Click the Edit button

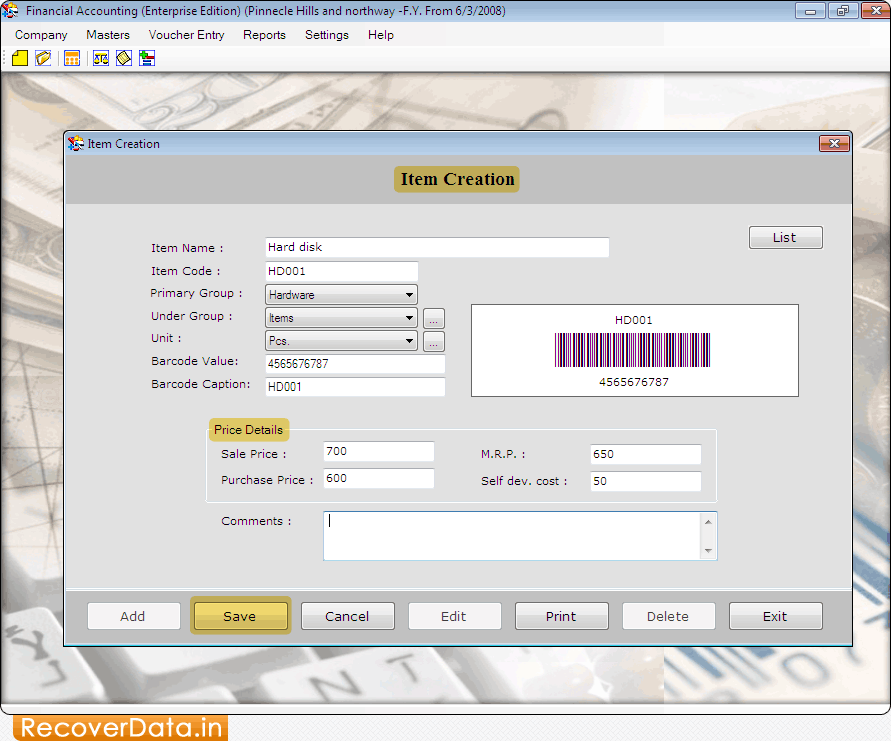click(454, 616)
